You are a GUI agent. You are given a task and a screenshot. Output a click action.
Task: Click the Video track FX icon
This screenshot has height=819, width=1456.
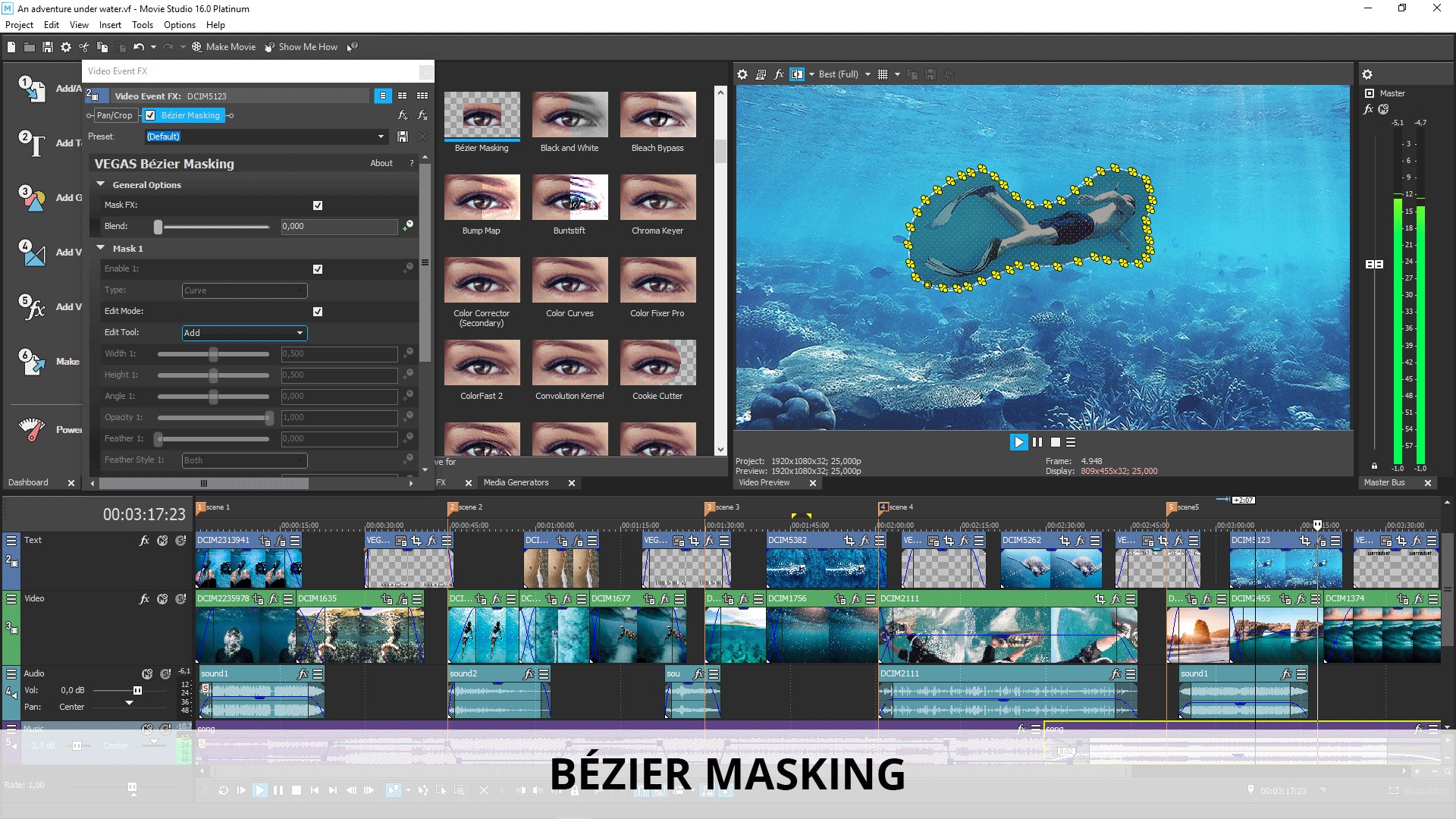(x=144, y=598)
